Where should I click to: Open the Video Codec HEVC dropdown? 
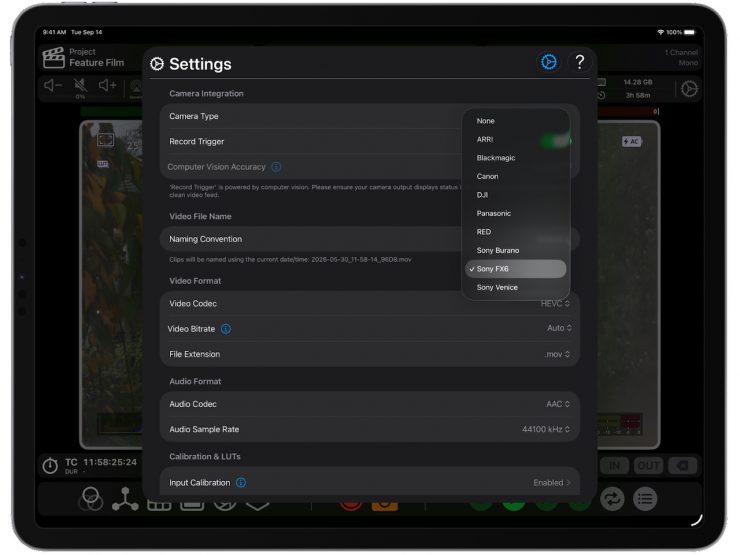point(555,303)
